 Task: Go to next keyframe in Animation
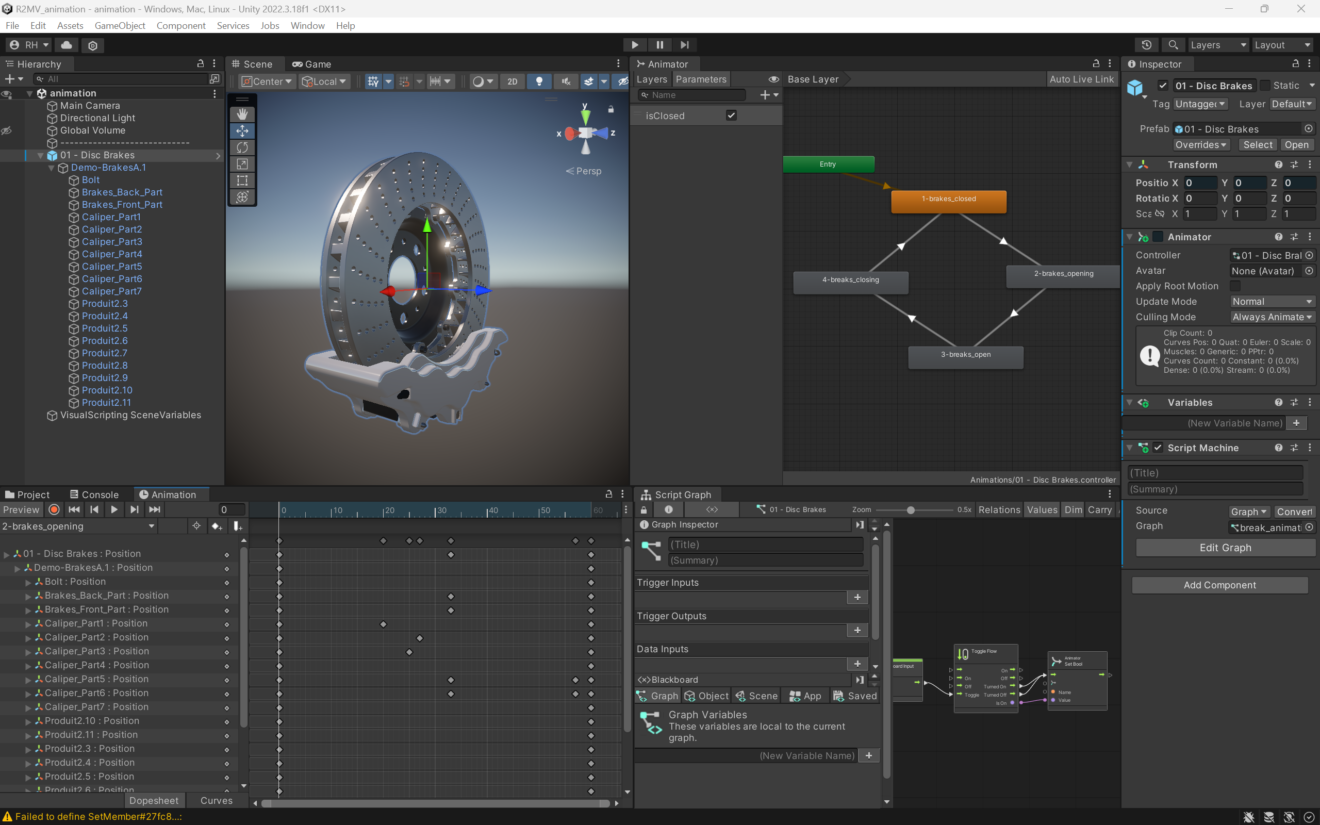pos(134,510)
